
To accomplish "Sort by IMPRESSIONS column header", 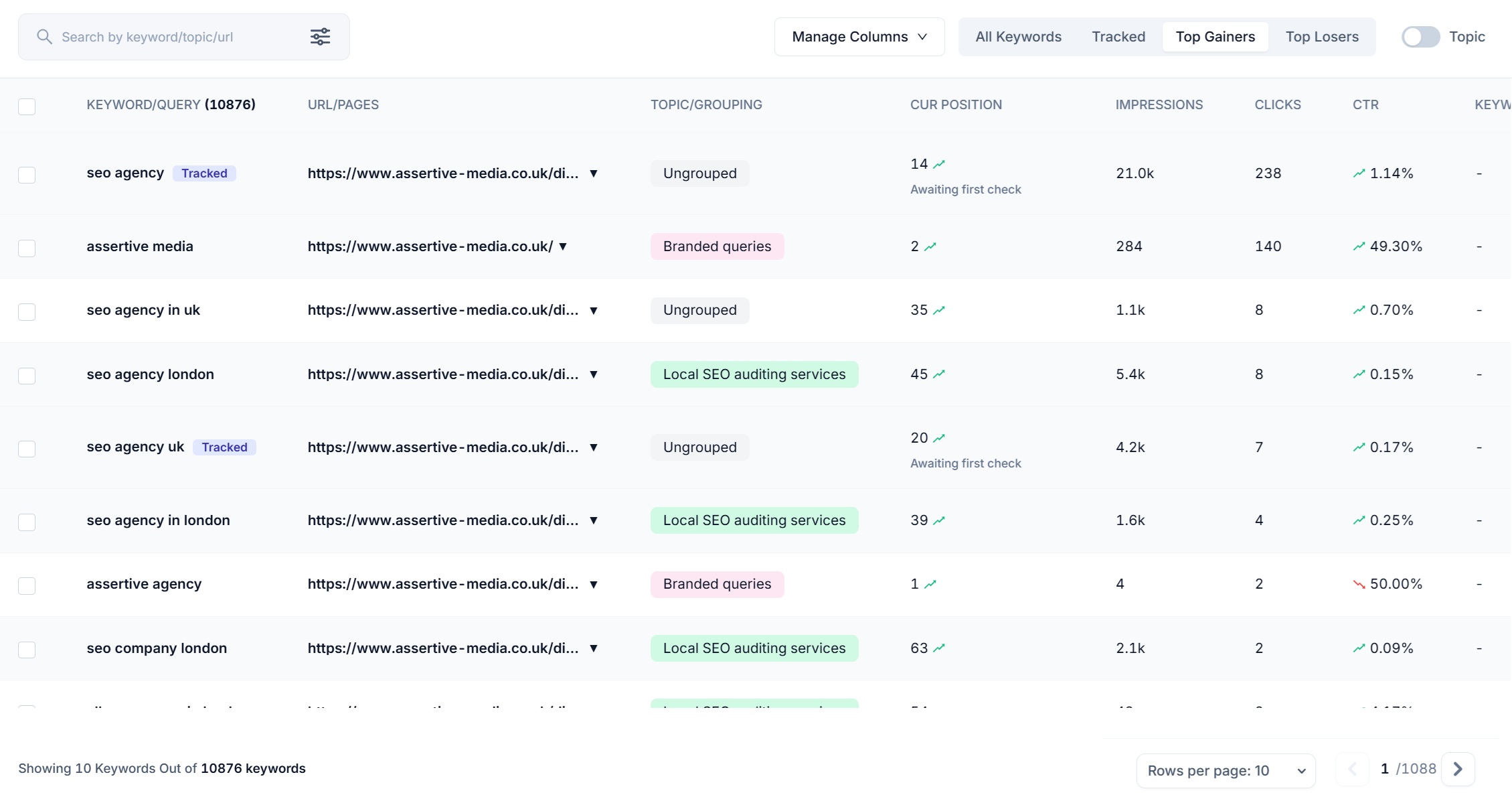I will pyautogui.click(x=1159, y=105).
